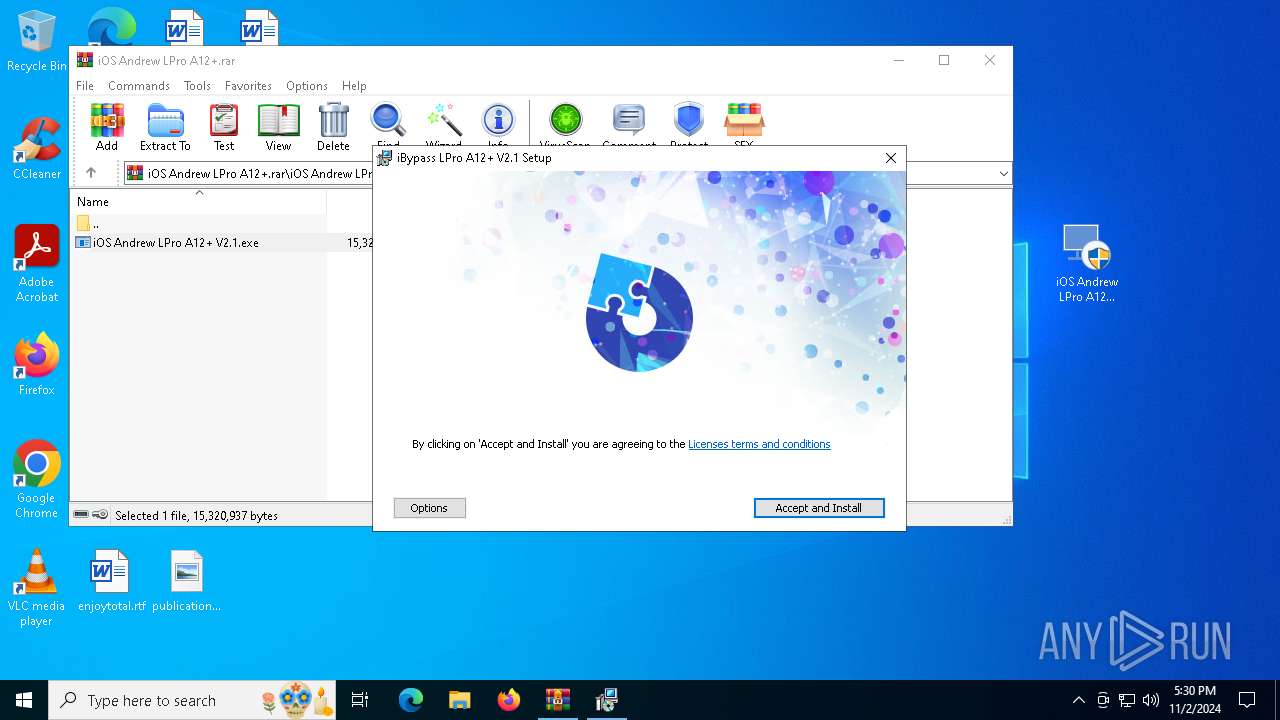The image size is (1280, 720).
Task: Click the Firefox taskbar icon
Action: pos(509,700)
